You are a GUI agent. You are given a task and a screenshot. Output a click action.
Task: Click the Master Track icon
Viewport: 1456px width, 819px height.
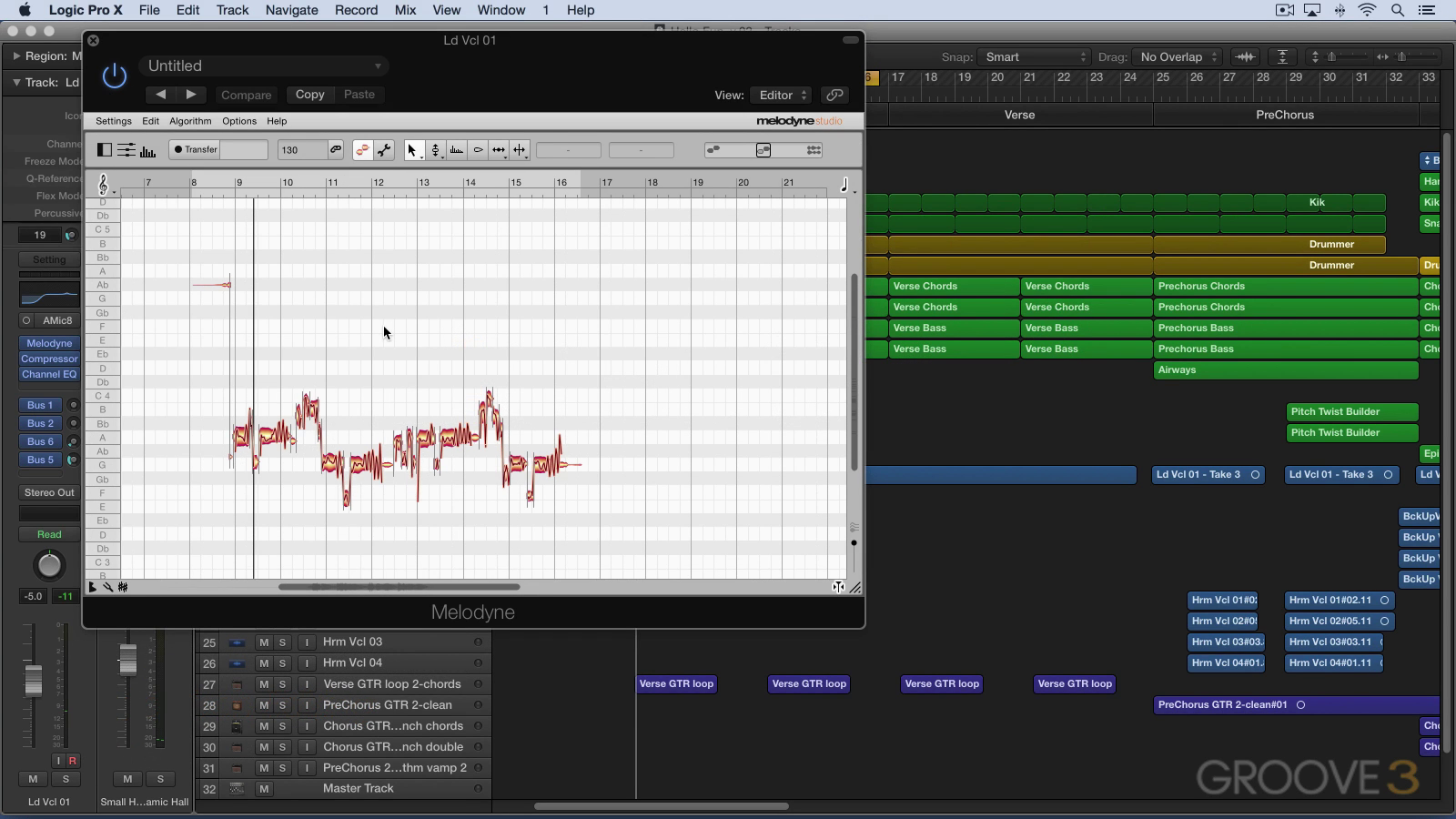pos(237,789)
